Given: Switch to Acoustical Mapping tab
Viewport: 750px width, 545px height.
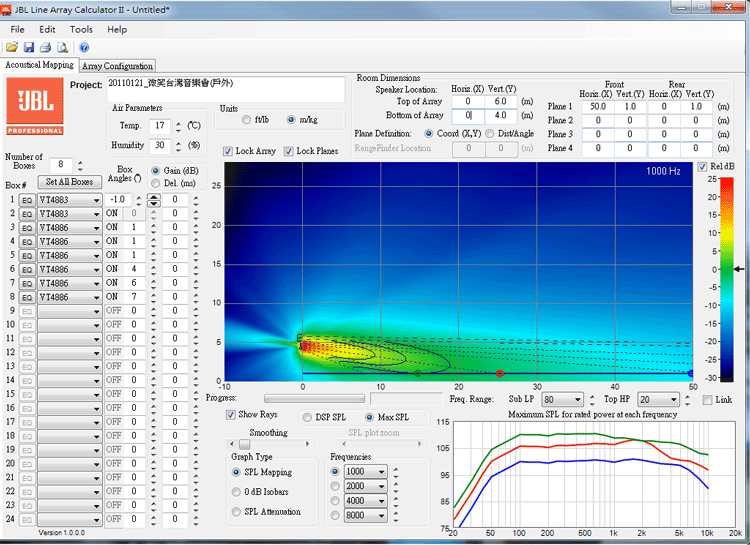Looking at the screenshot, I should tap(39, 65).
